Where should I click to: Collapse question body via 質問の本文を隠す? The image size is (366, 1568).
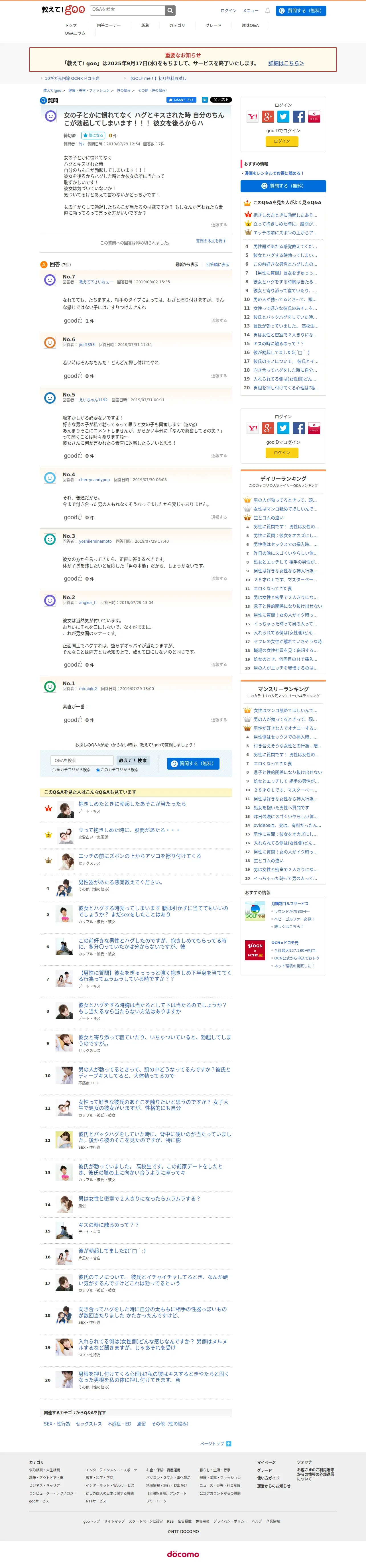pos(211,241)
